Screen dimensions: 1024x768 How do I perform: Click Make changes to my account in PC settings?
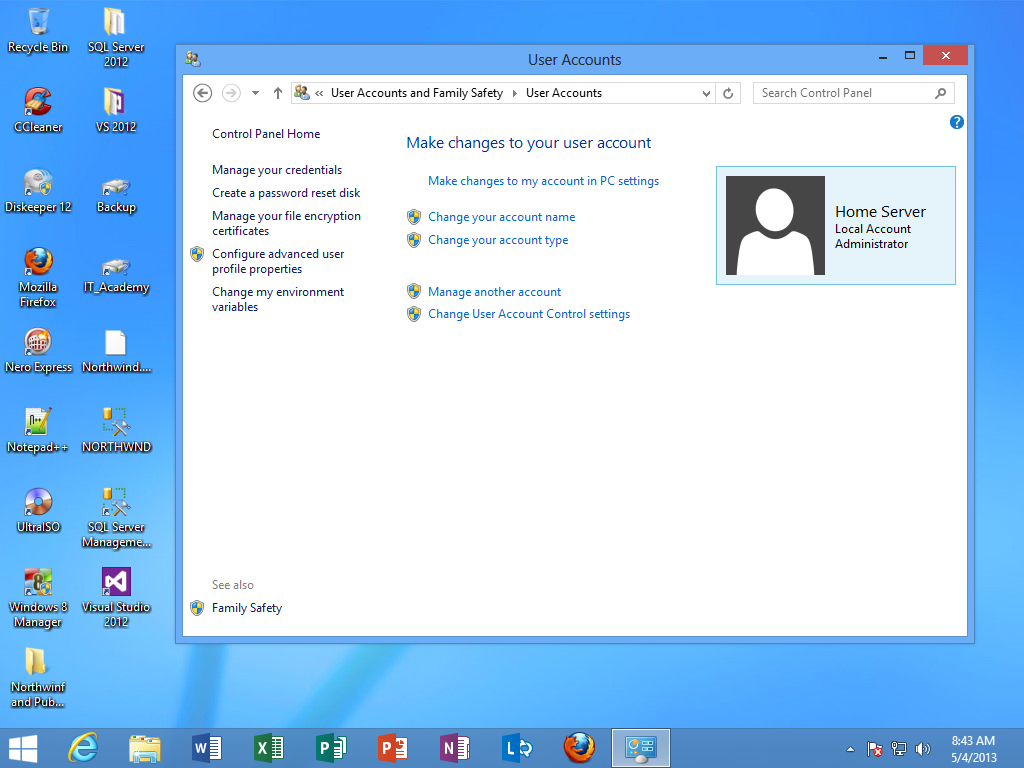tap(543, 181)
